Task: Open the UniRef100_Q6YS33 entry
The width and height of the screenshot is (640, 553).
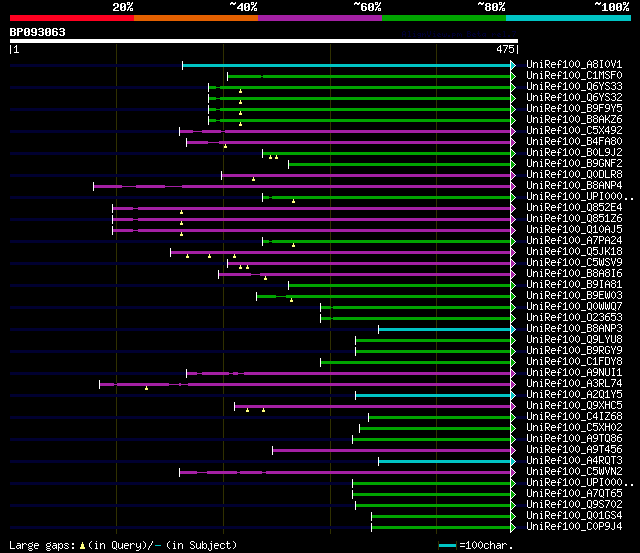Action: click(x=574, y=87)
